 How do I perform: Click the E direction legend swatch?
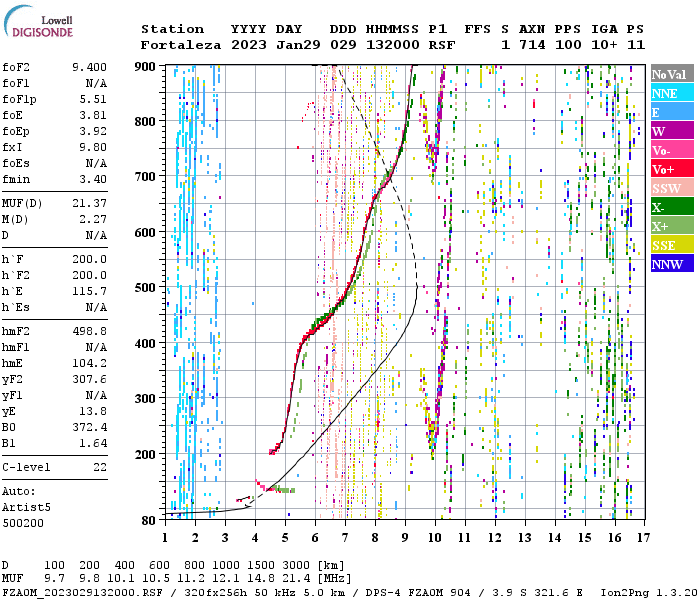click(x=672, y=112)
